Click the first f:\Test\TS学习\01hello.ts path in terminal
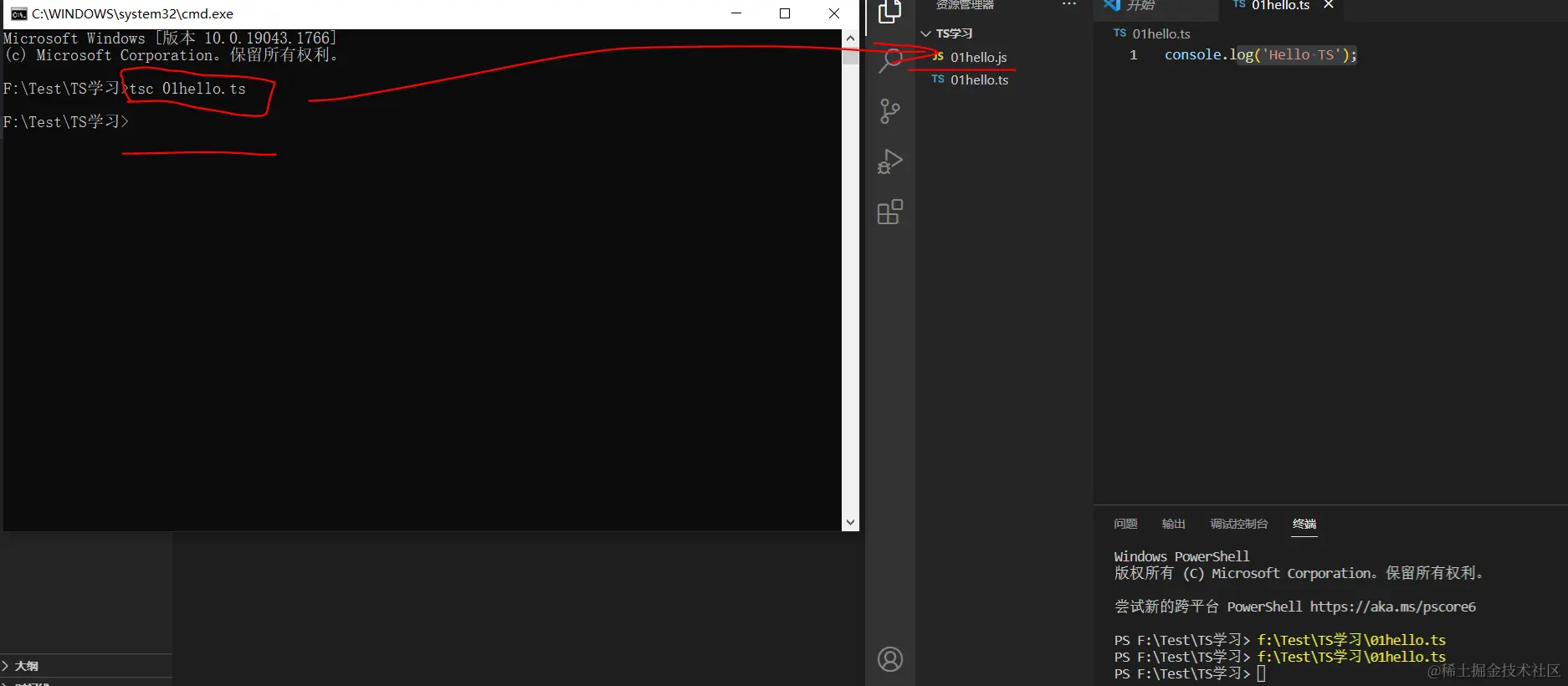The width and height of the screenshot is (1568, 686). 1351,640
